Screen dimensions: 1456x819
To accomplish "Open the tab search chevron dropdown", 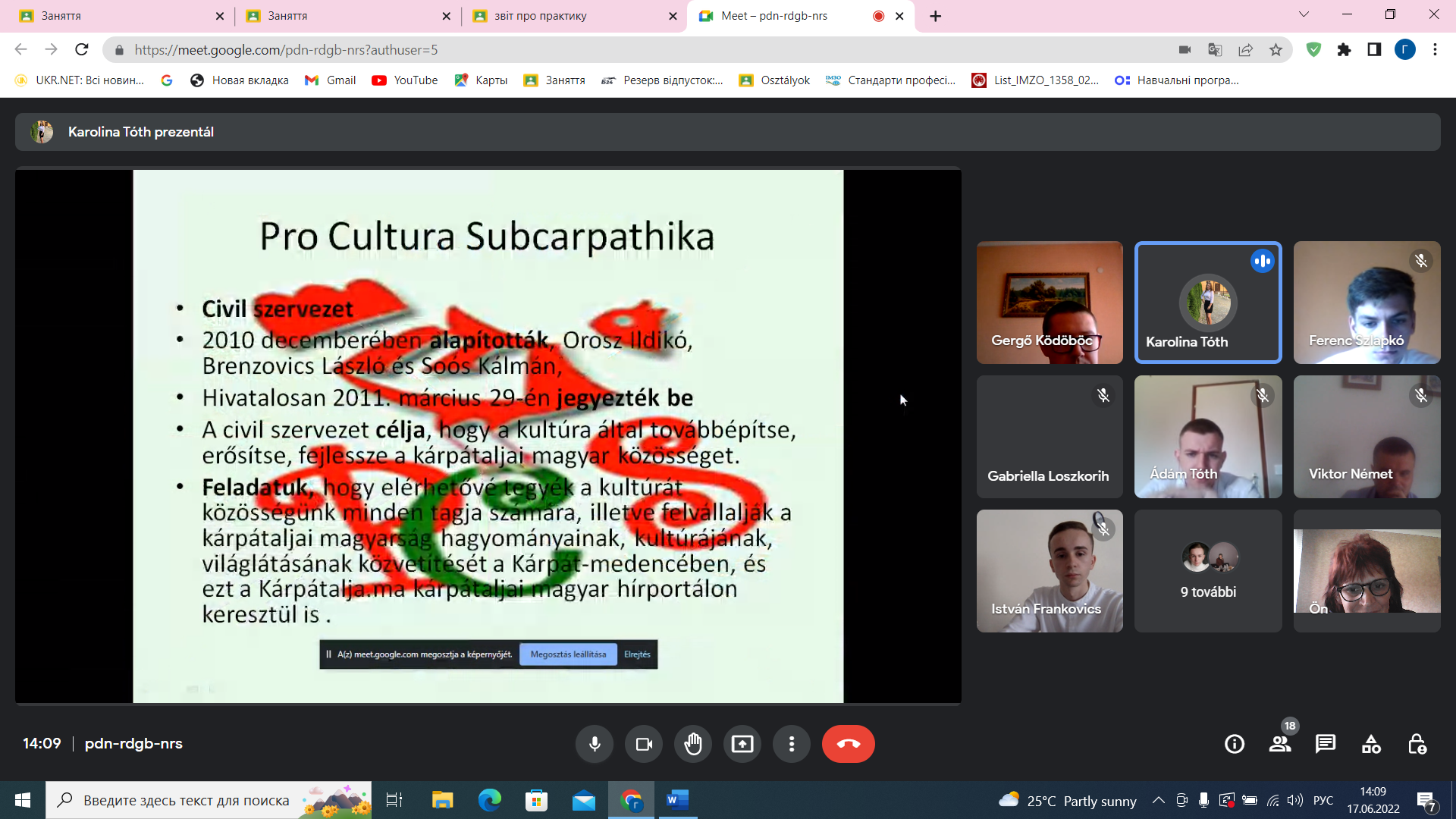I will click(x=1304, y=14).
